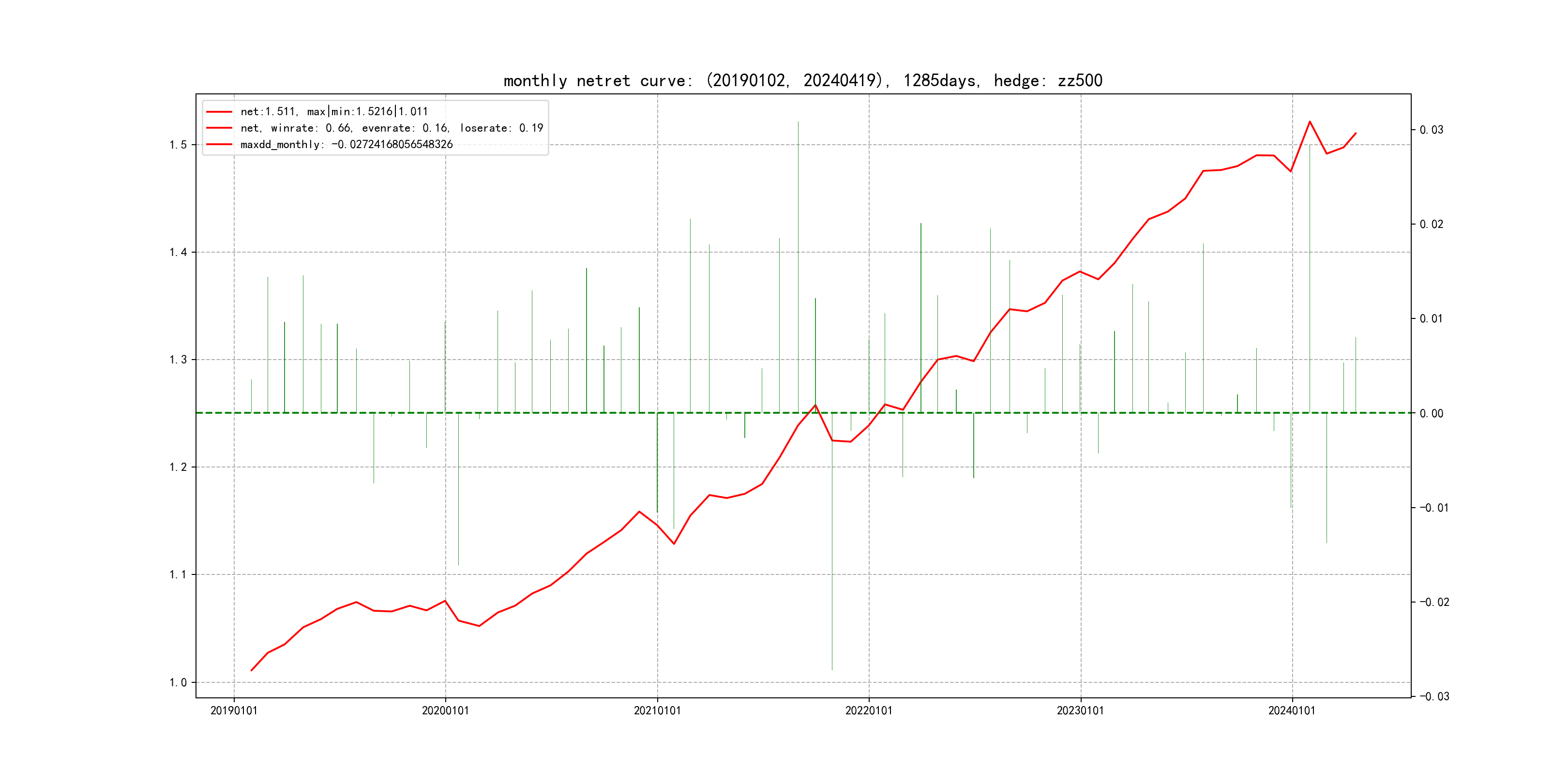Click the 20190101 x-axis label
The width and height of the screenshot is (1568, 784).
click(x=234, y=710)
